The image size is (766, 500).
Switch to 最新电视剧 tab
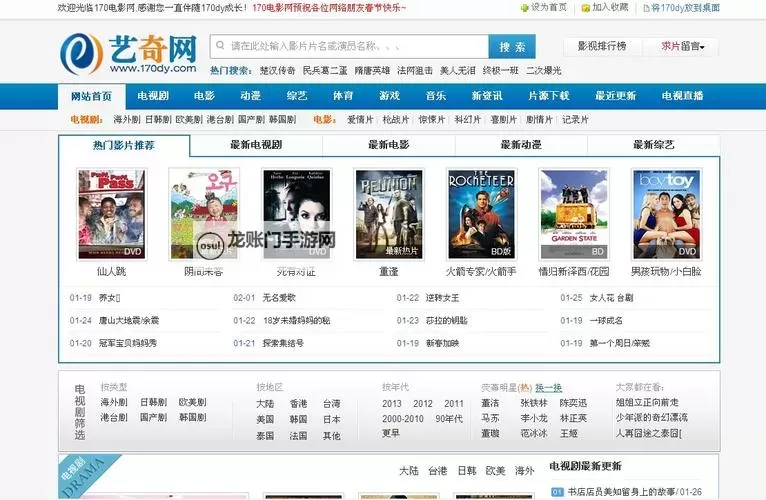(x=256, y=145)
